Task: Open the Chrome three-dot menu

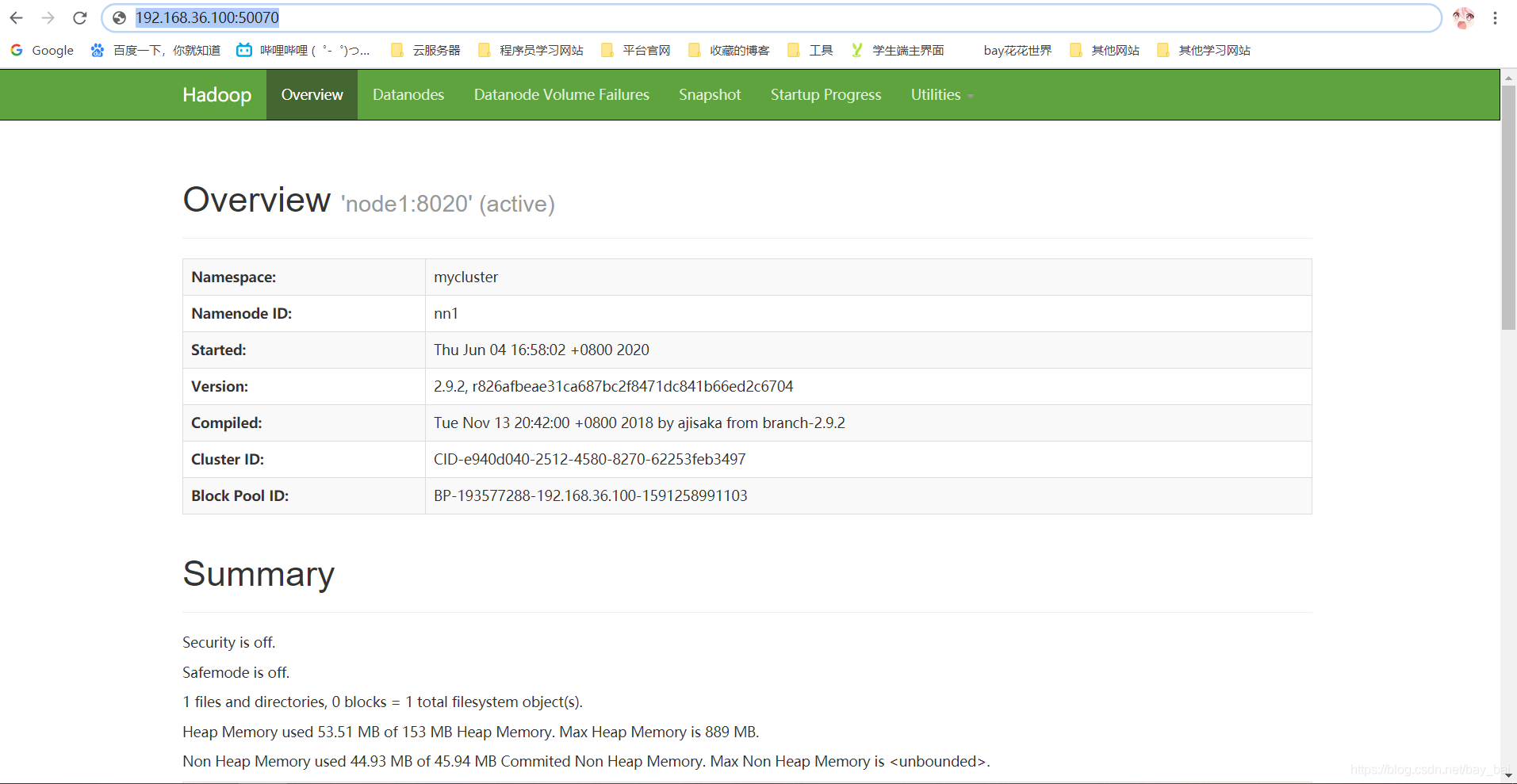Action: coord(1495,17)
